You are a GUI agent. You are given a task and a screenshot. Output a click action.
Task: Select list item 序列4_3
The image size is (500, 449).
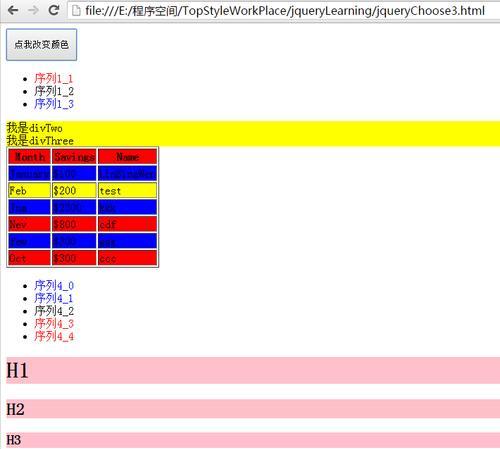coord(54,323)
